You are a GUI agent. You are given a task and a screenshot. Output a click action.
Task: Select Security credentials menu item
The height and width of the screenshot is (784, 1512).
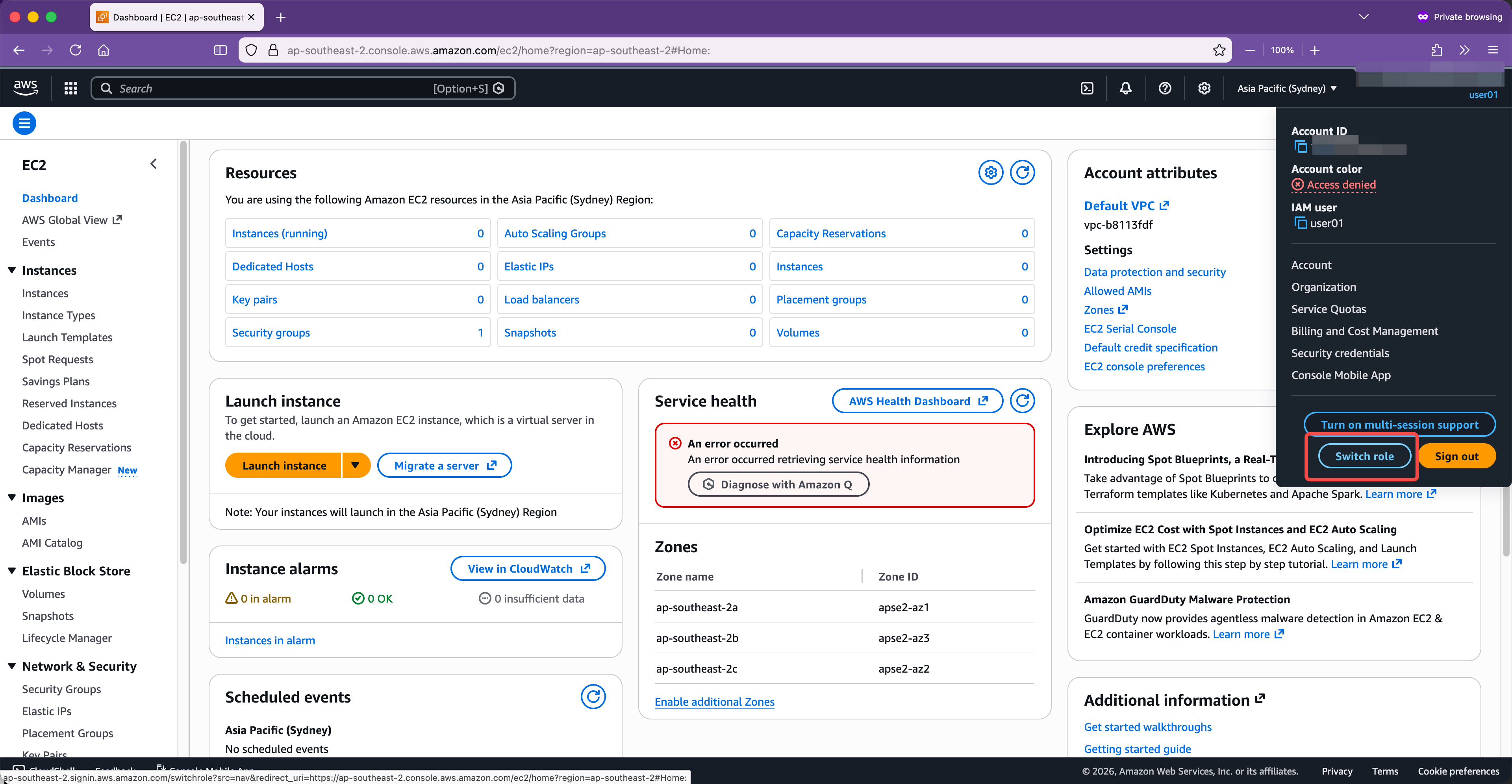pos(1340,353)
